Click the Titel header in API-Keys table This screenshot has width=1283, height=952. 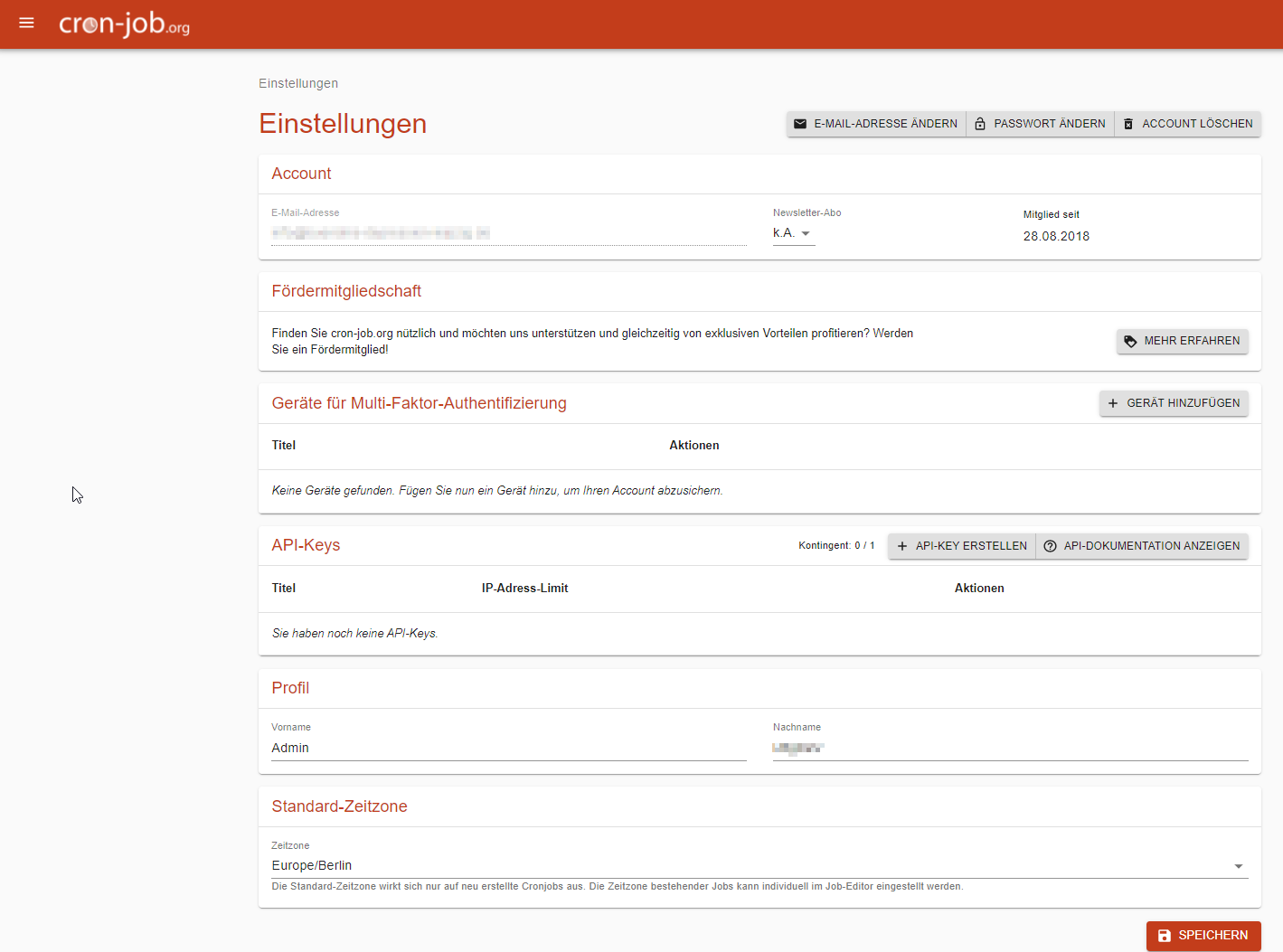point(284,589)
